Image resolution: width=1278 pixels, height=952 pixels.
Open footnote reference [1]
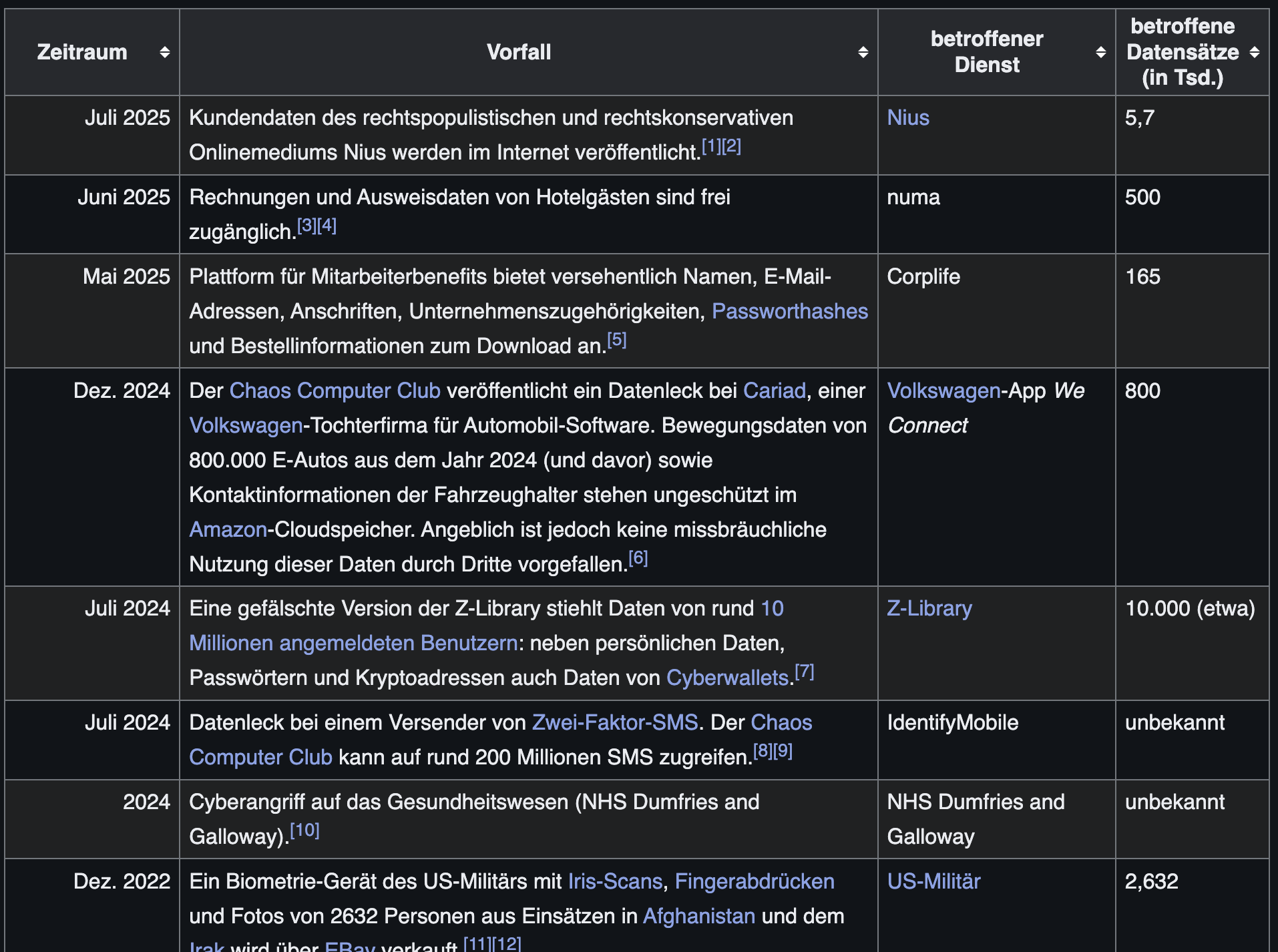[711, 146]
